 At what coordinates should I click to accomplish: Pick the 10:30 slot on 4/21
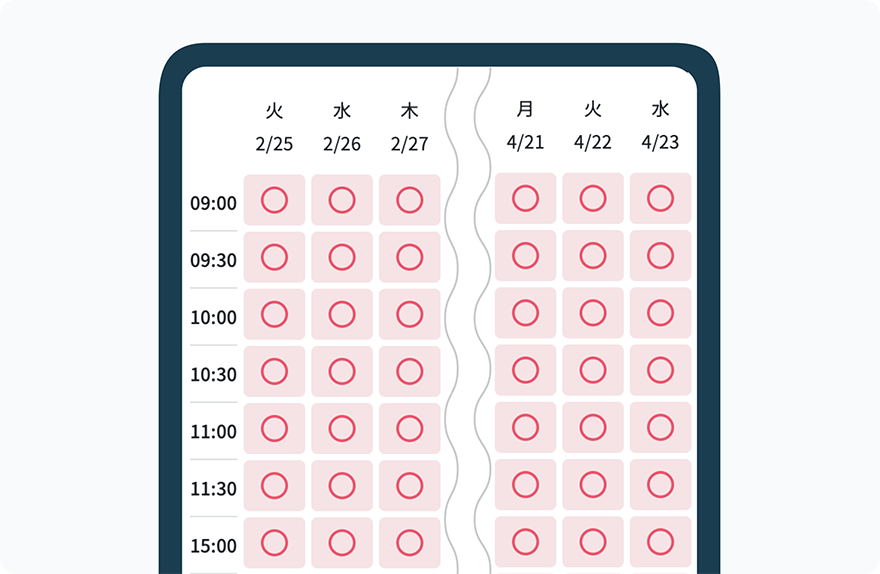click(525, 370)
